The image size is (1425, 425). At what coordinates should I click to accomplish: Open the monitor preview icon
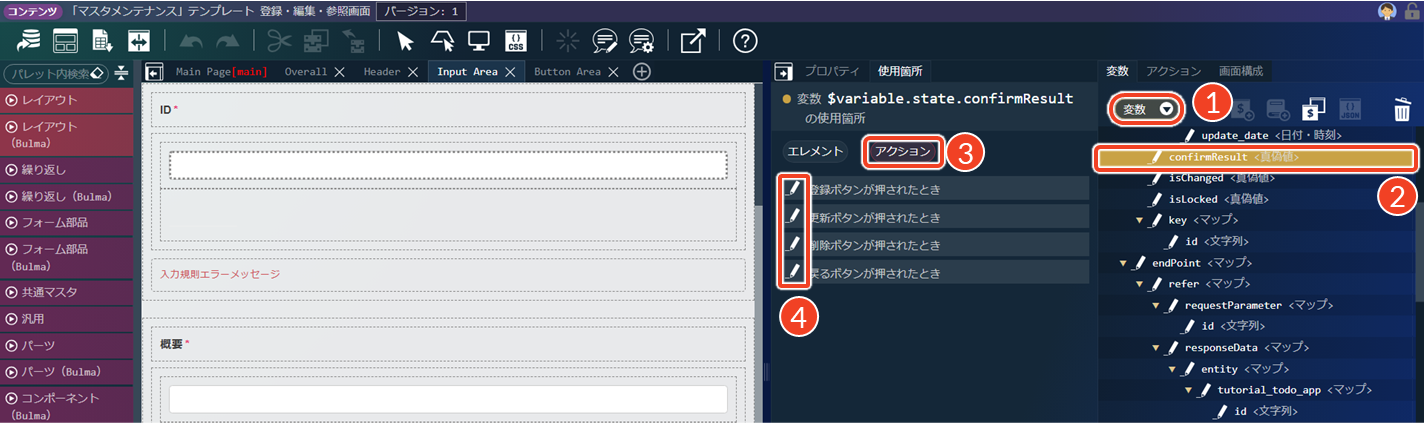coord(478,41)
